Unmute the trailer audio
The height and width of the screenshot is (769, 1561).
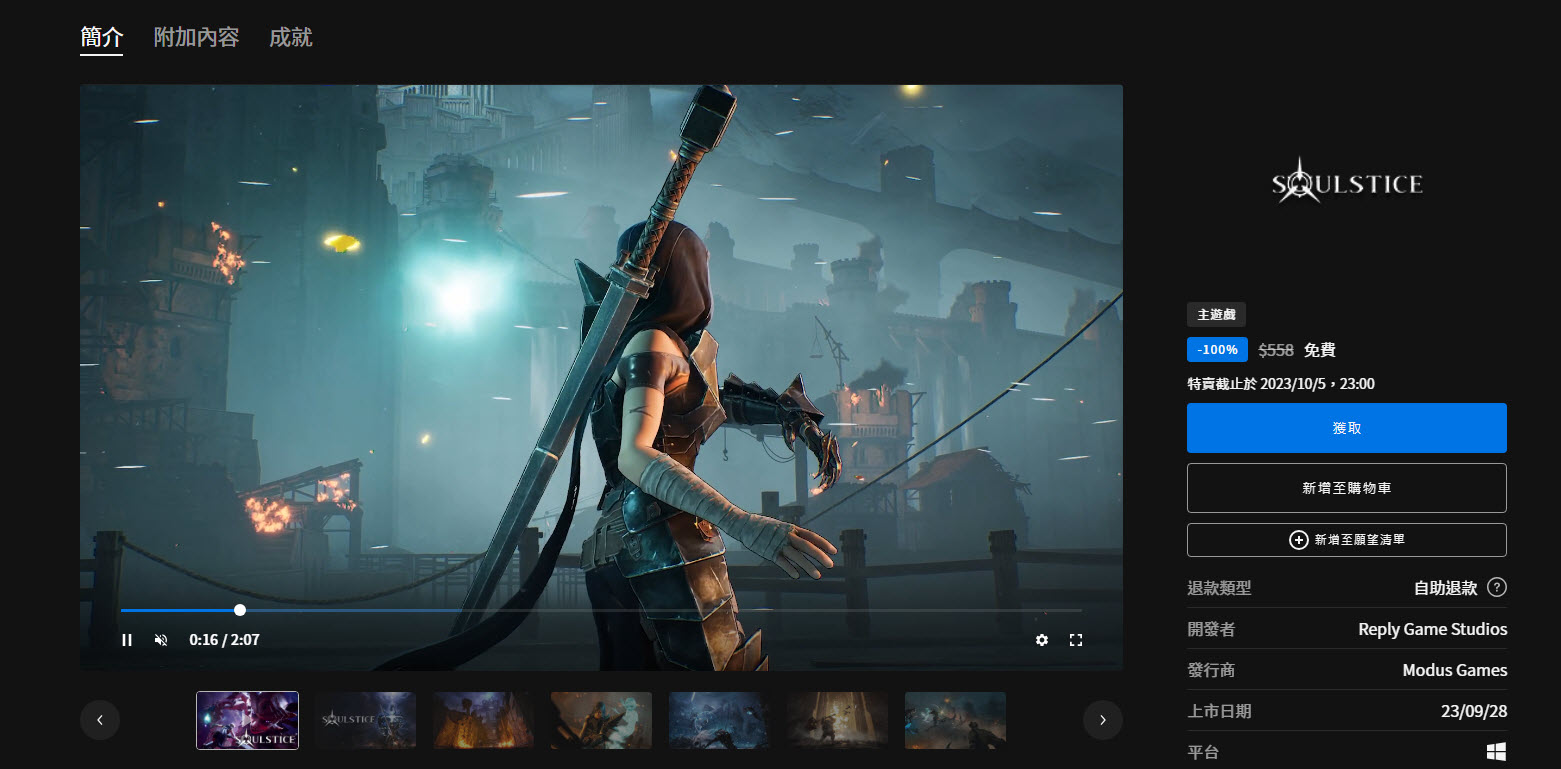161,640
